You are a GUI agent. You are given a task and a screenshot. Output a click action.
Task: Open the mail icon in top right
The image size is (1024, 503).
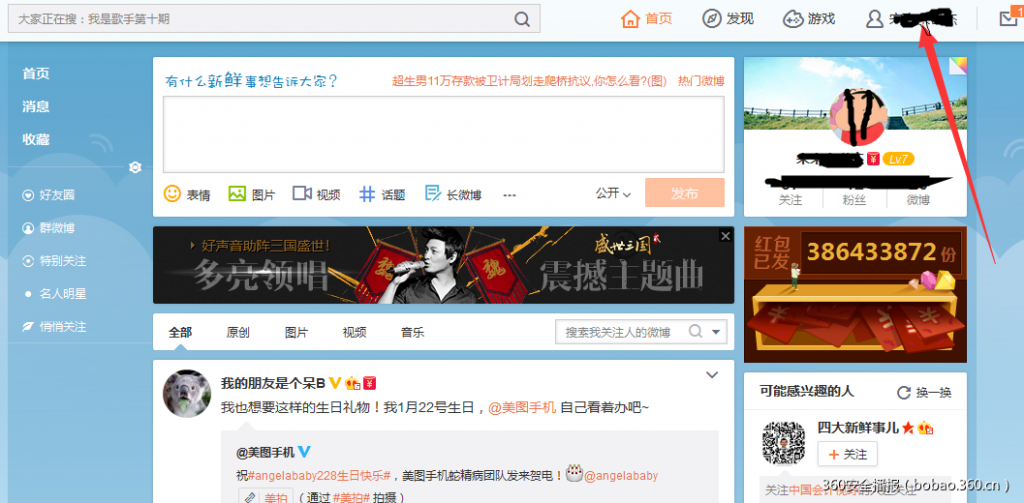(1007, 19)
